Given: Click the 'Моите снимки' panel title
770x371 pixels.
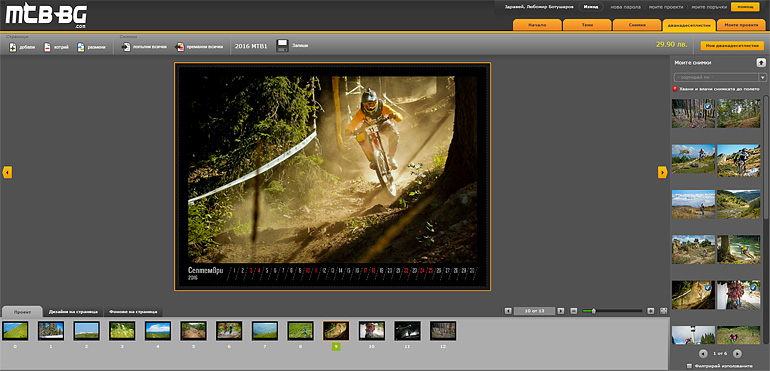Looking at the screenshot, I should pos(692,62).
